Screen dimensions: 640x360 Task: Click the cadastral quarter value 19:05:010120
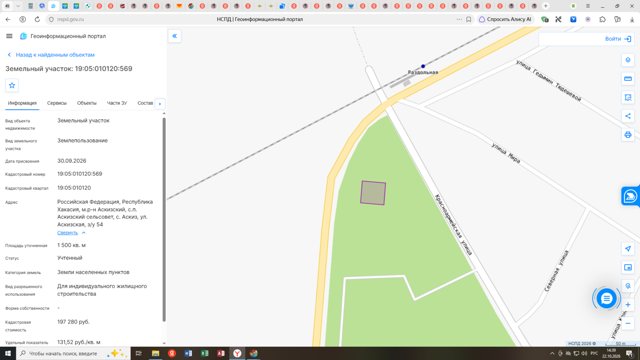[x=74, y=188]
